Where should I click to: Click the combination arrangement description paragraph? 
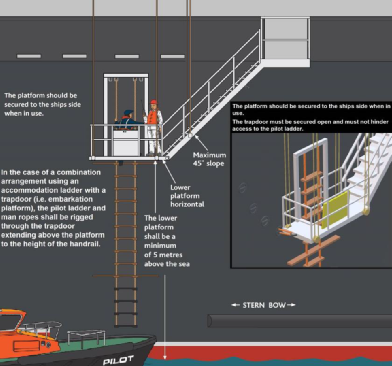(x=53, y=208)
